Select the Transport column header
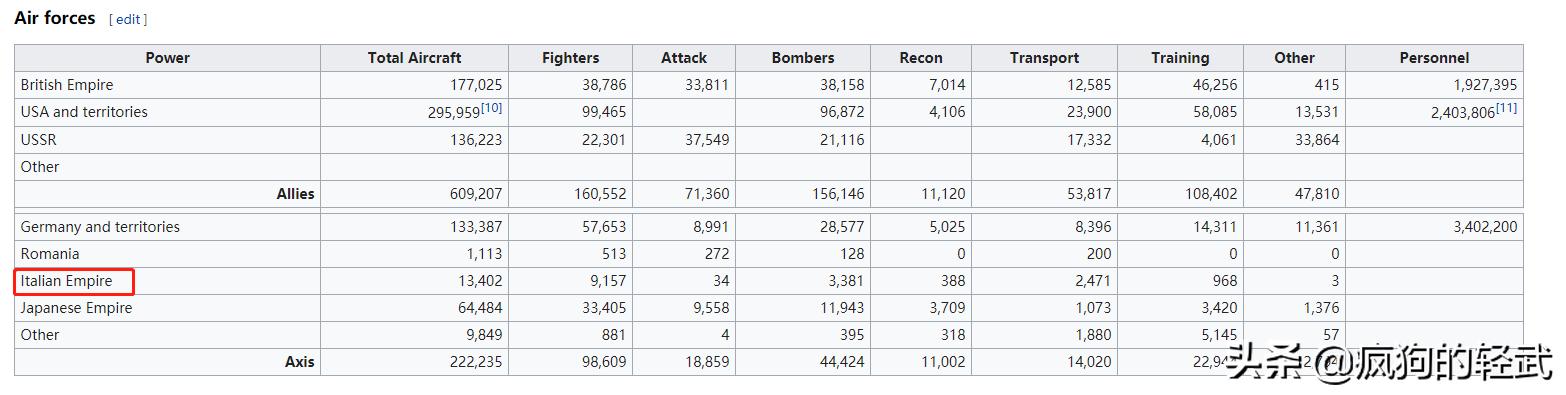This screenshot has width=1566, height=395. pos(1044,58)
